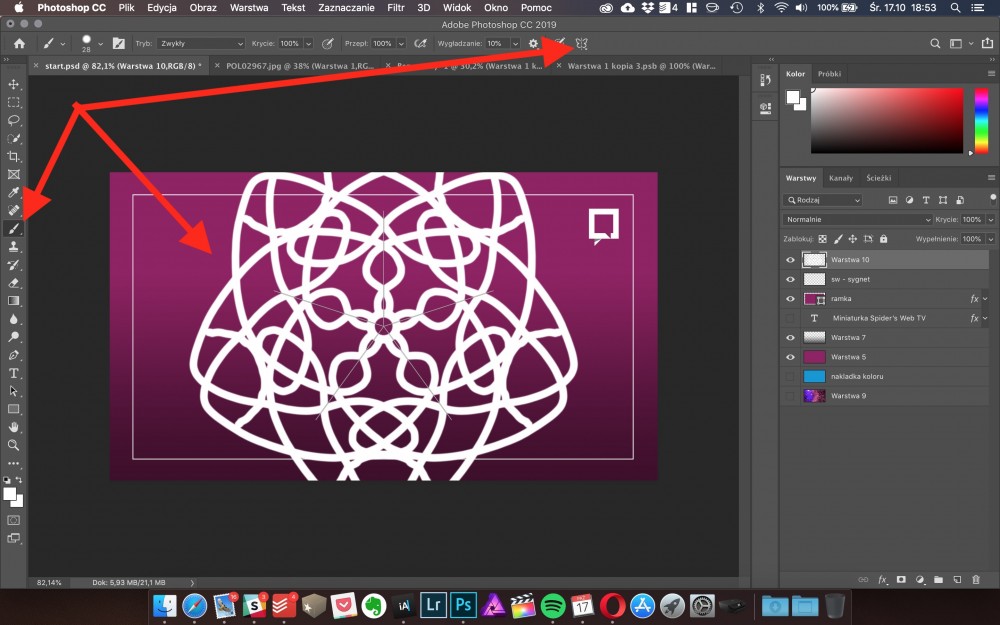Select the Rectangular Marquee tool
Viewport: 1000px width, 625px height.
[x=13, y=102]
